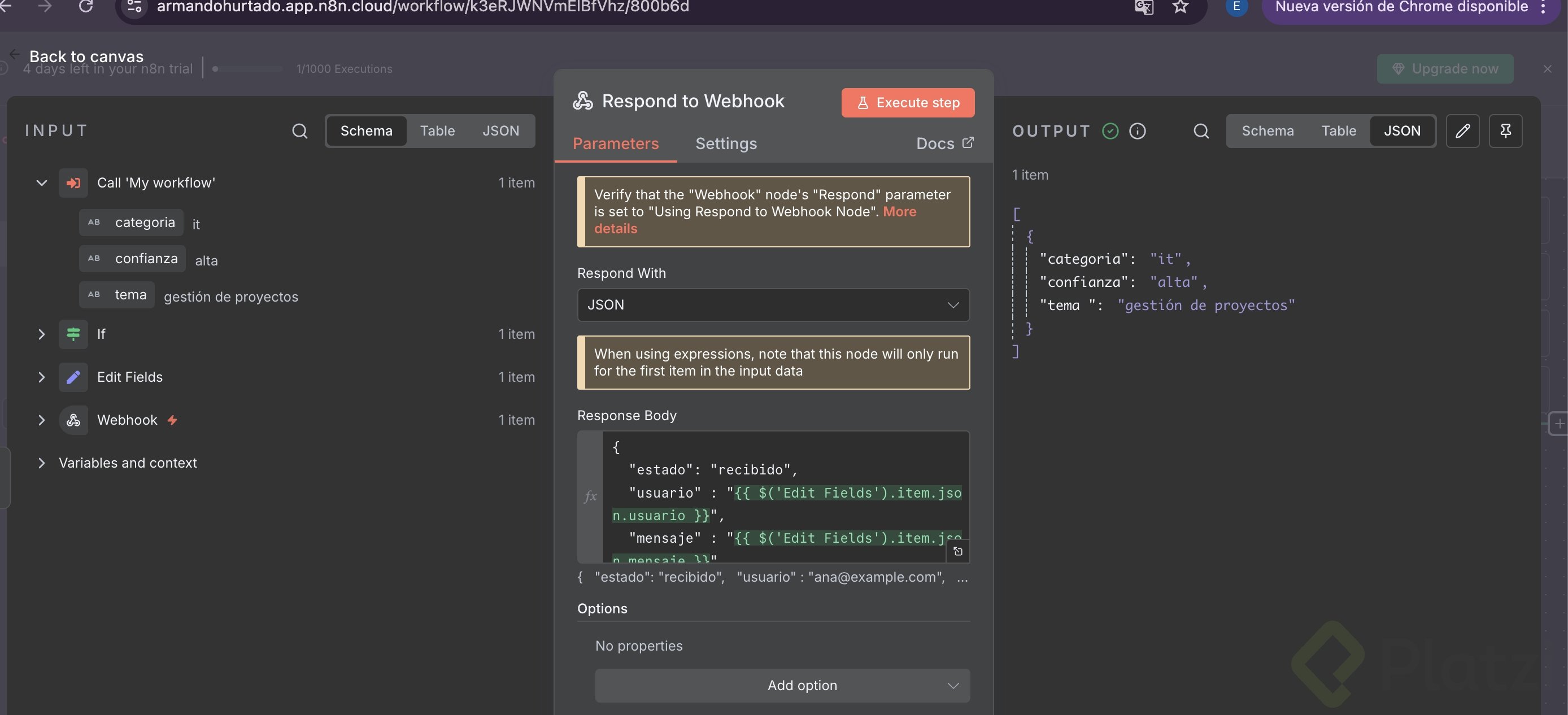Image resolution: width=1568 pixels, height=715 pixels.
Task: Click the Edit Fields pencil node icon
Action: click(x=73, y=377)
